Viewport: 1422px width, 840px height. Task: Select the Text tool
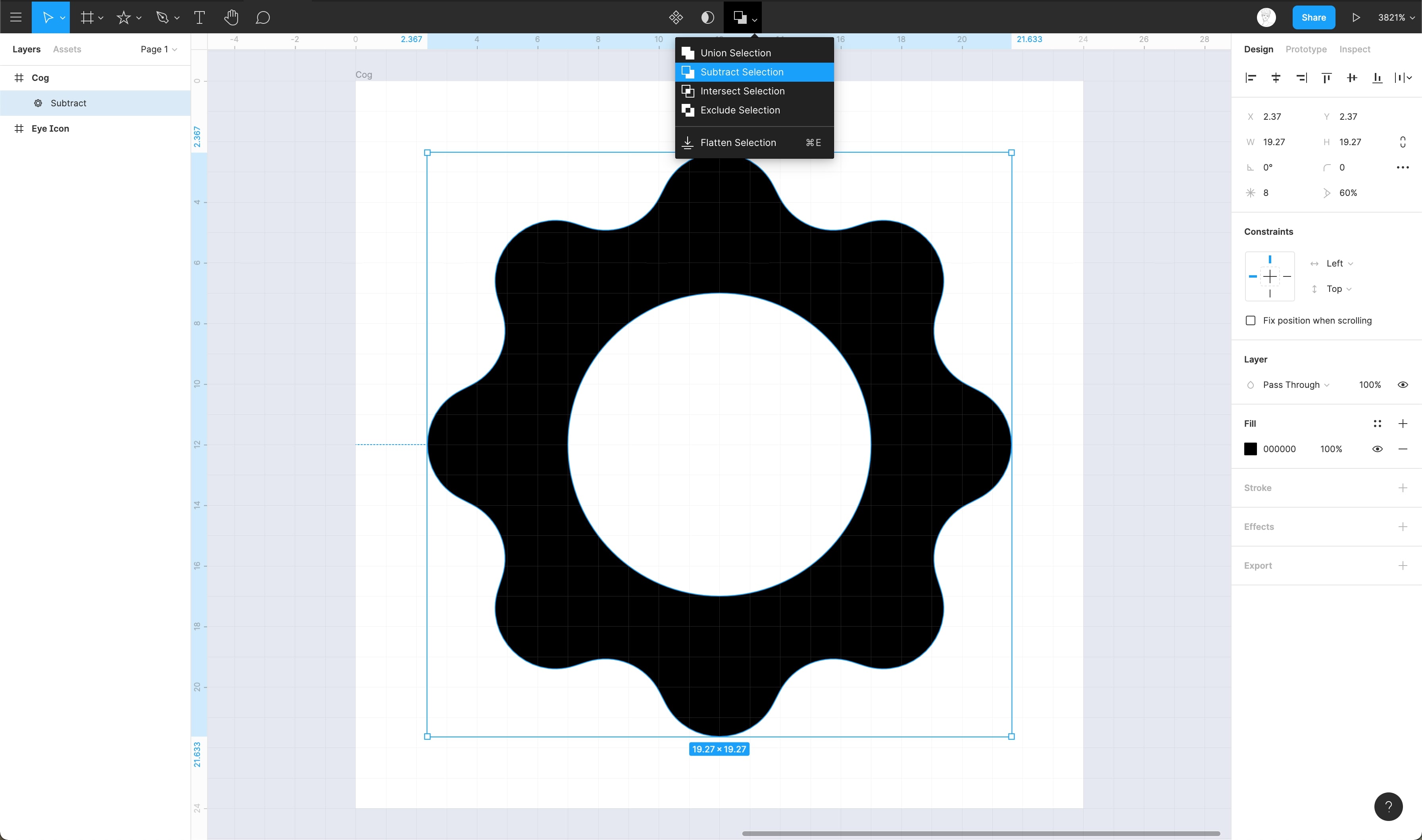coord(199,17)
